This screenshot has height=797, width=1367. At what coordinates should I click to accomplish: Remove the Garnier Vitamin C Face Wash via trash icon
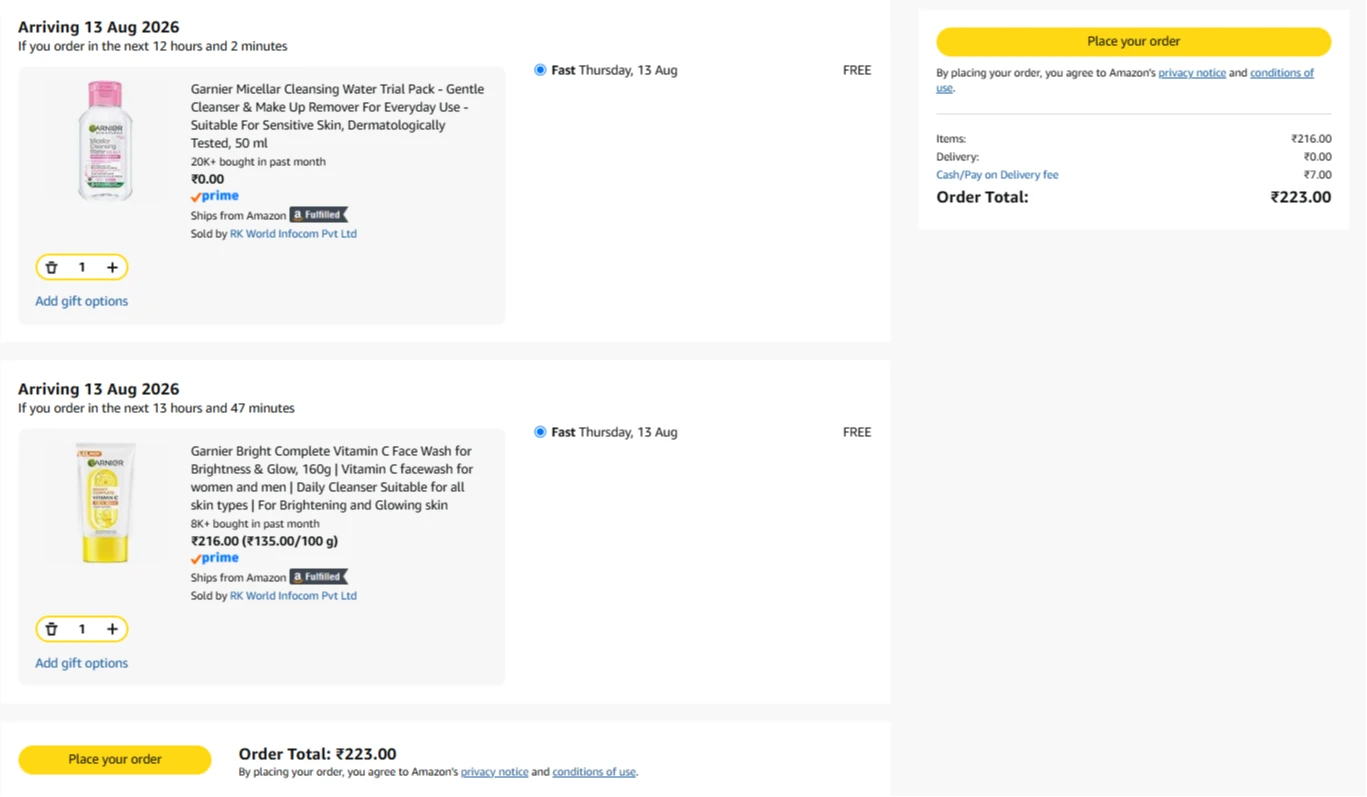(52, 630)
